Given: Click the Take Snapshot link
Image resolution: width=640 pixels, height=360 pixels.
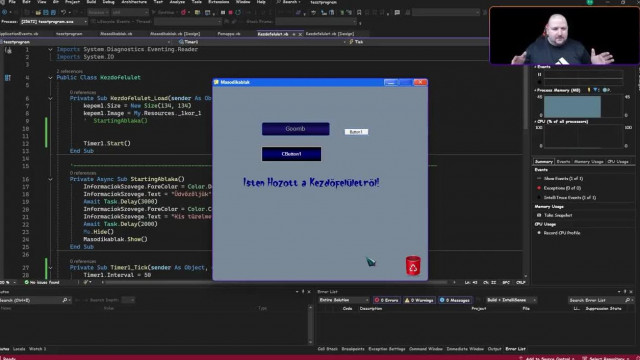Looking at the screenshot, I should point(558,215).
